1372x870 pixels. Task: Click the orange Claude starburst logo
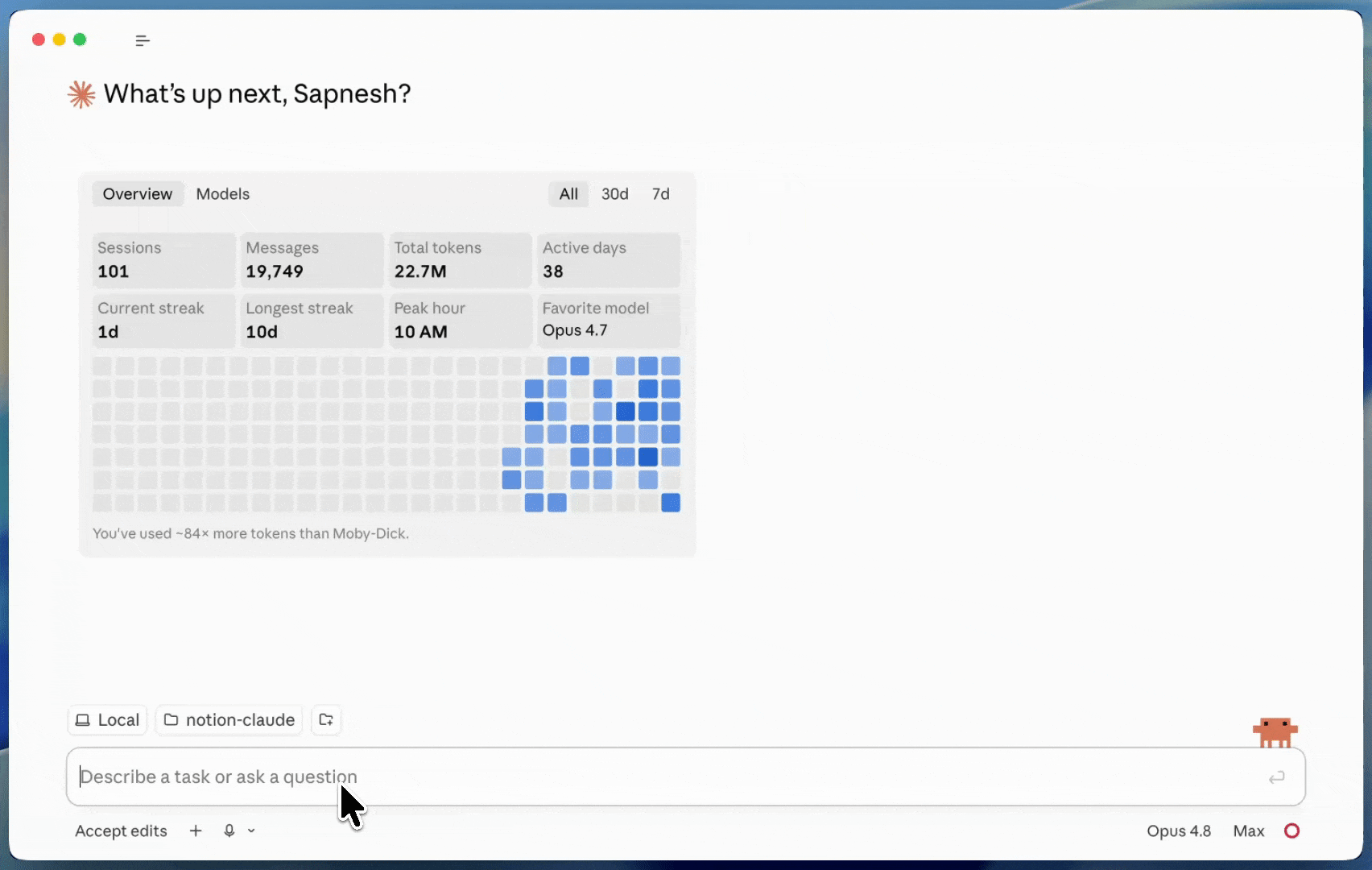(81, 94)
